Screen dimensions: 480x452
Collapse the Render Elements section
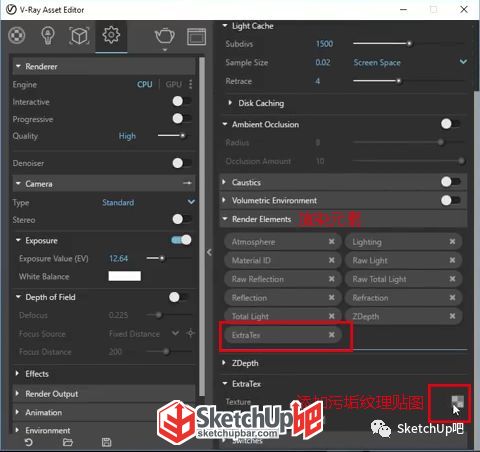[225, 219]
